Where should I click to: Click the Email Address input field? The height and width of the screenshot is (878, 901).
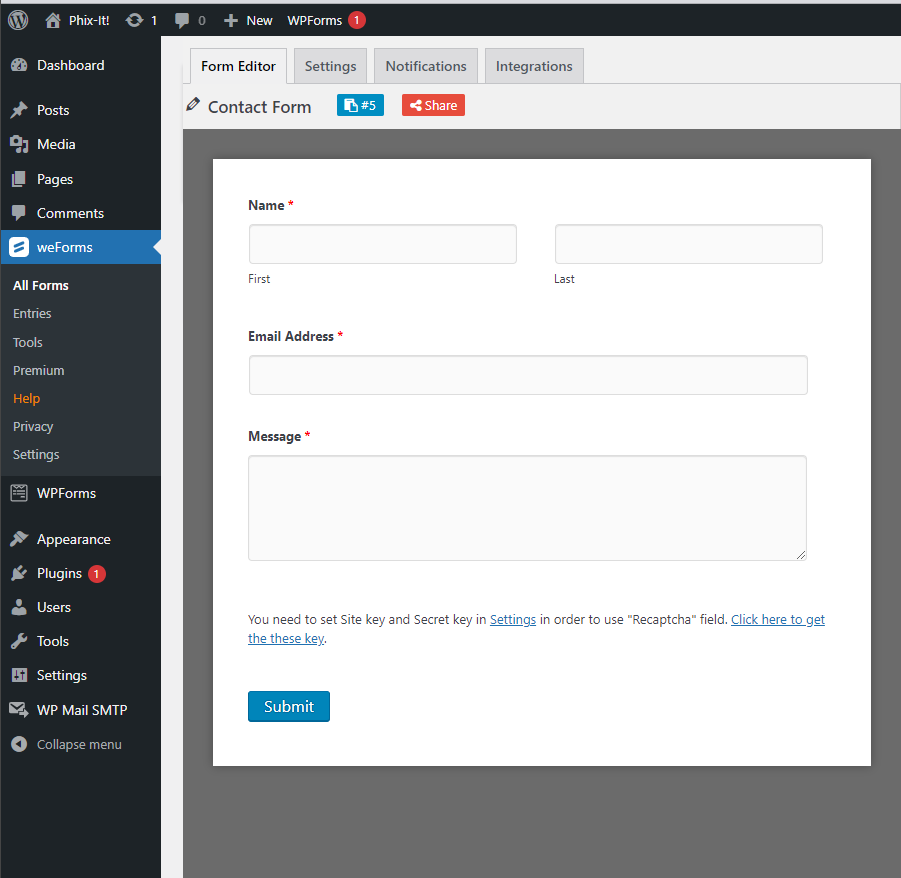pos(527,375)
